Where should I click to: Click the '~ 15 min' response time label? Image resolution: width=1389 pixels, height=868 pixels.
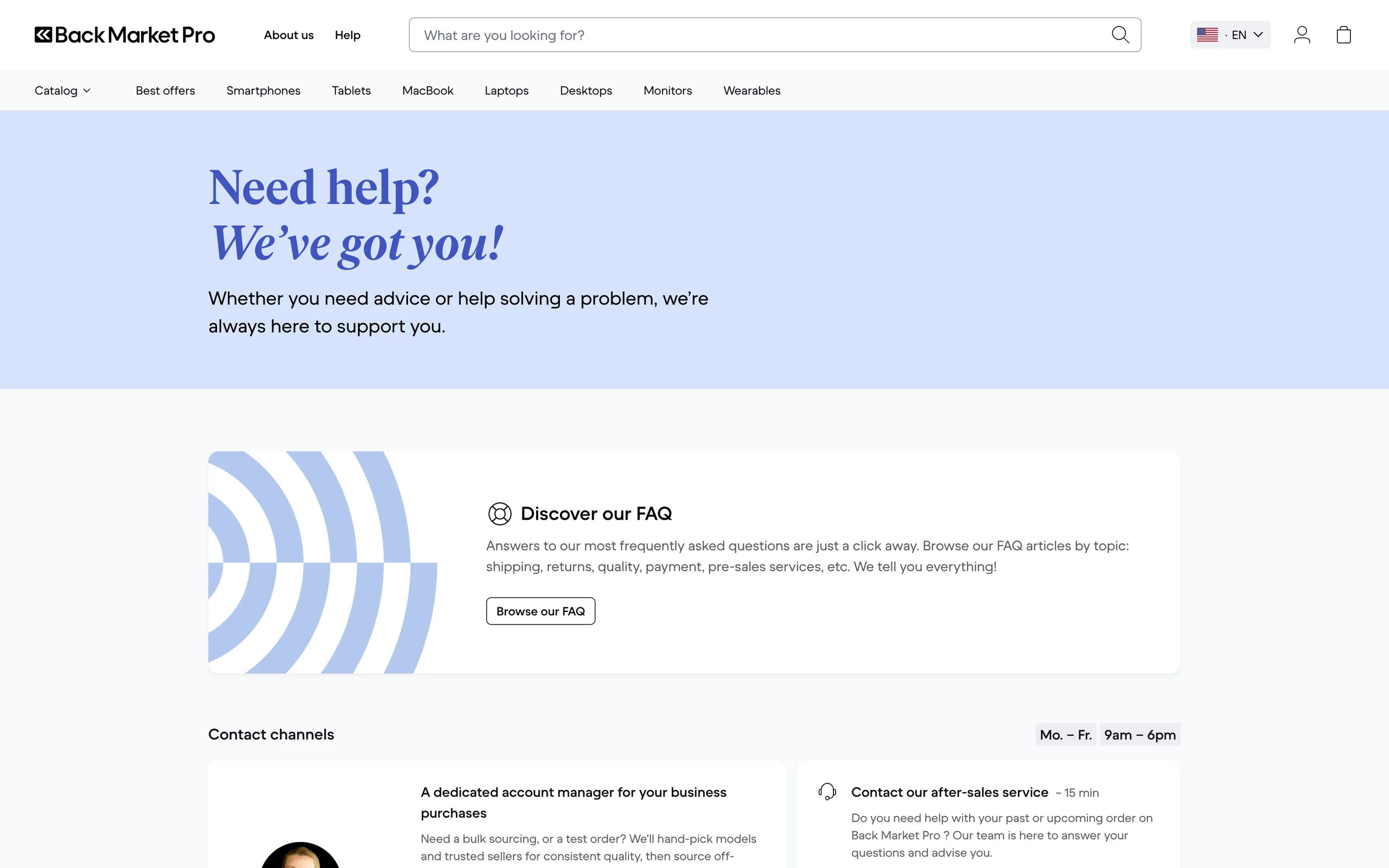[x=1077, y=793]
